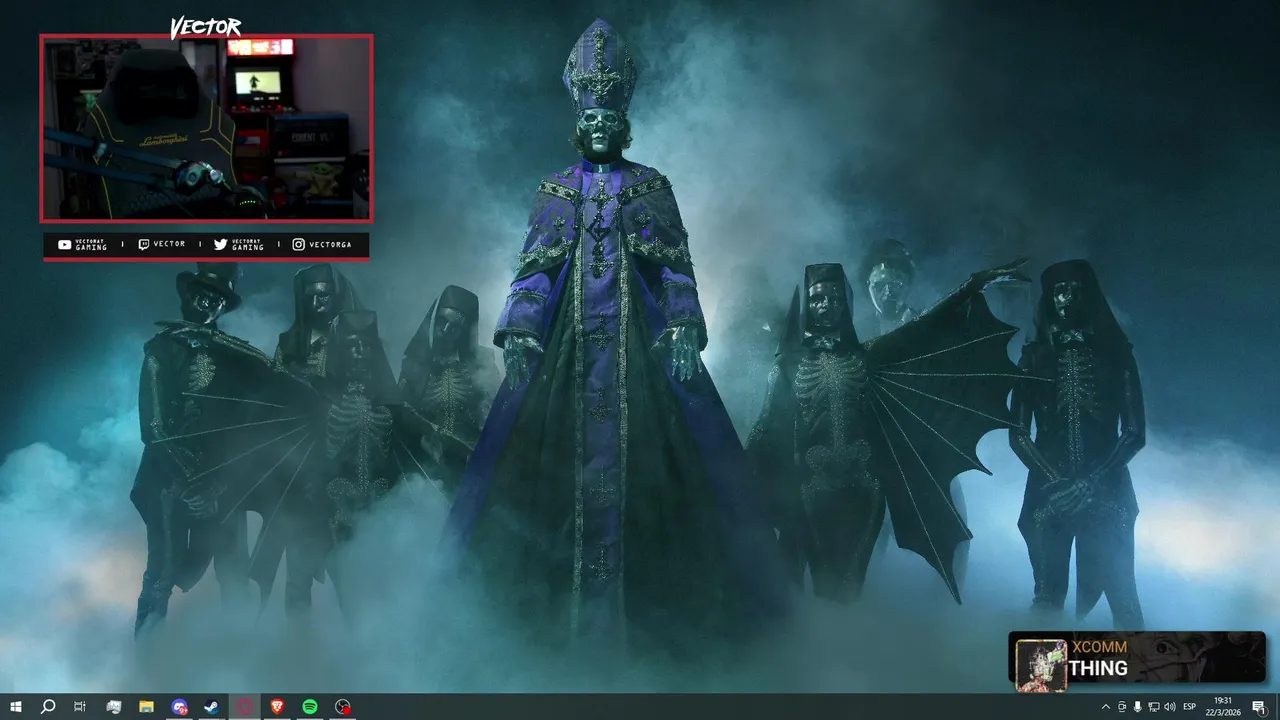
Task: Click the XCOMM artist name
Action: coord(1099,647)
